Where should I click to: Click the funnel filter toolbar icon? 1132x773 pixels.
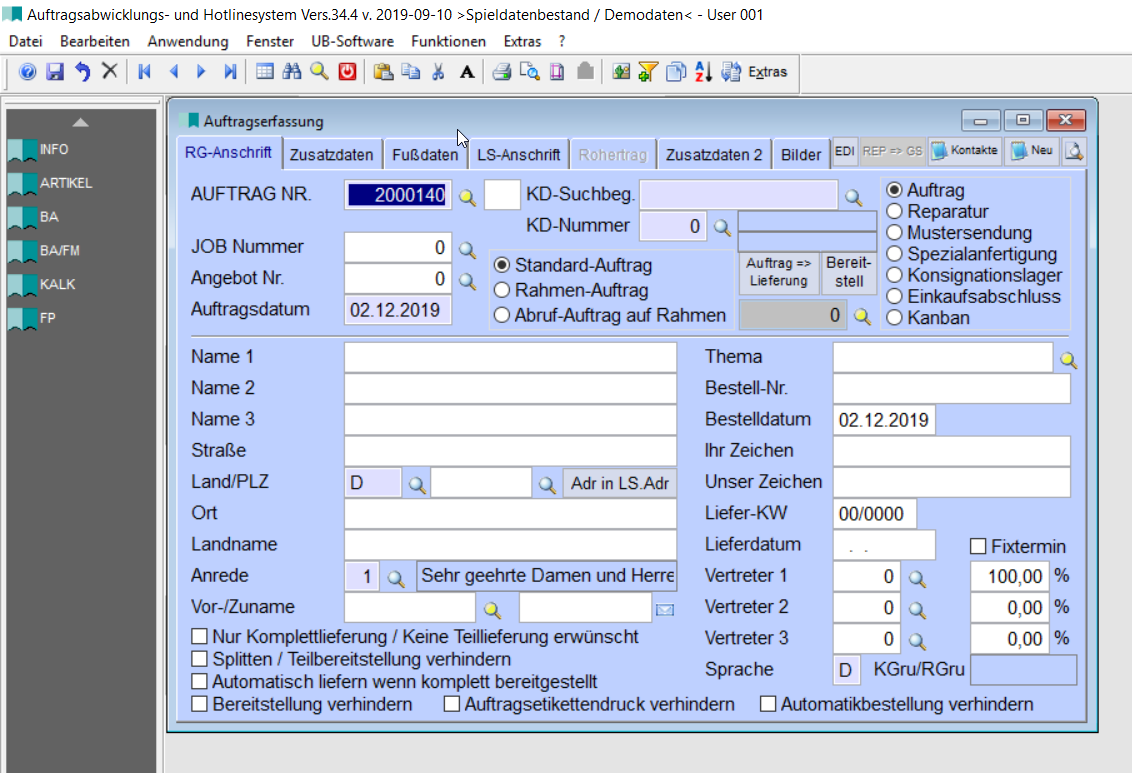(x=648, y=72)
